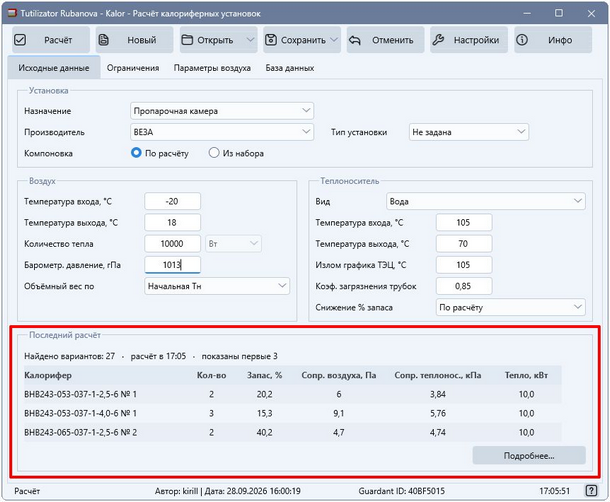Viewport: 610px width, 502px height.
Task: Click coolant resistance value 3,84
Action: point(438,394)
